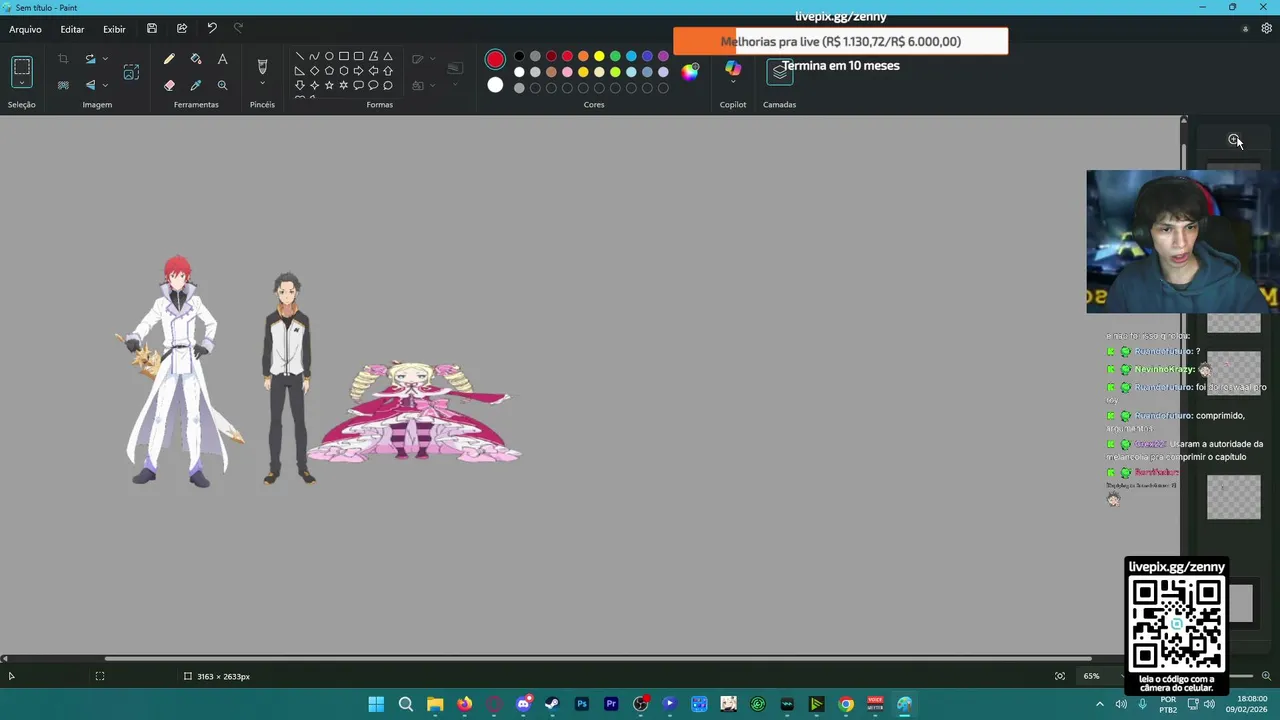
Task: Toggle the Camadas layers panel
Action: point(780,72)
